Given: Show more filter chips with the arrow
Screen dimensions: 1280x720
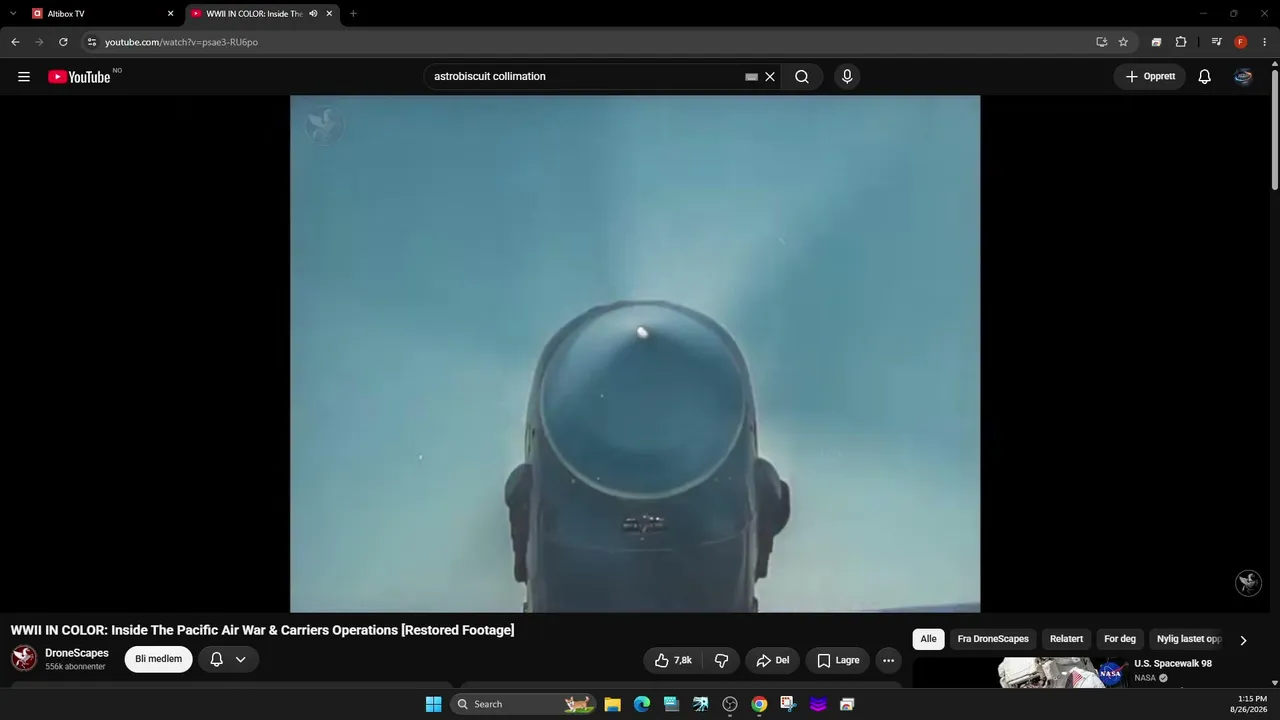Looking at the screenshot, I should 1243,640.
